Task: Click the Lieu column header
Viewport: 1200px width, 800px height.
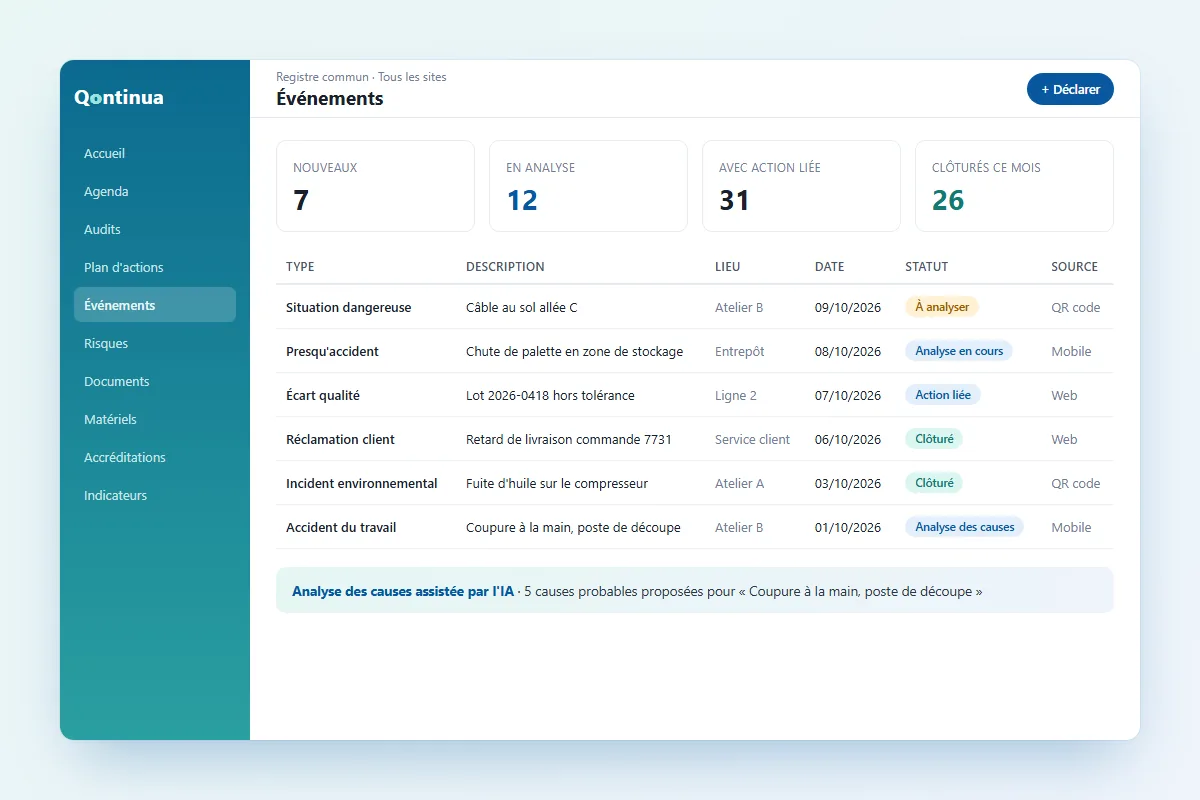Action: click(x=728, y=267)
